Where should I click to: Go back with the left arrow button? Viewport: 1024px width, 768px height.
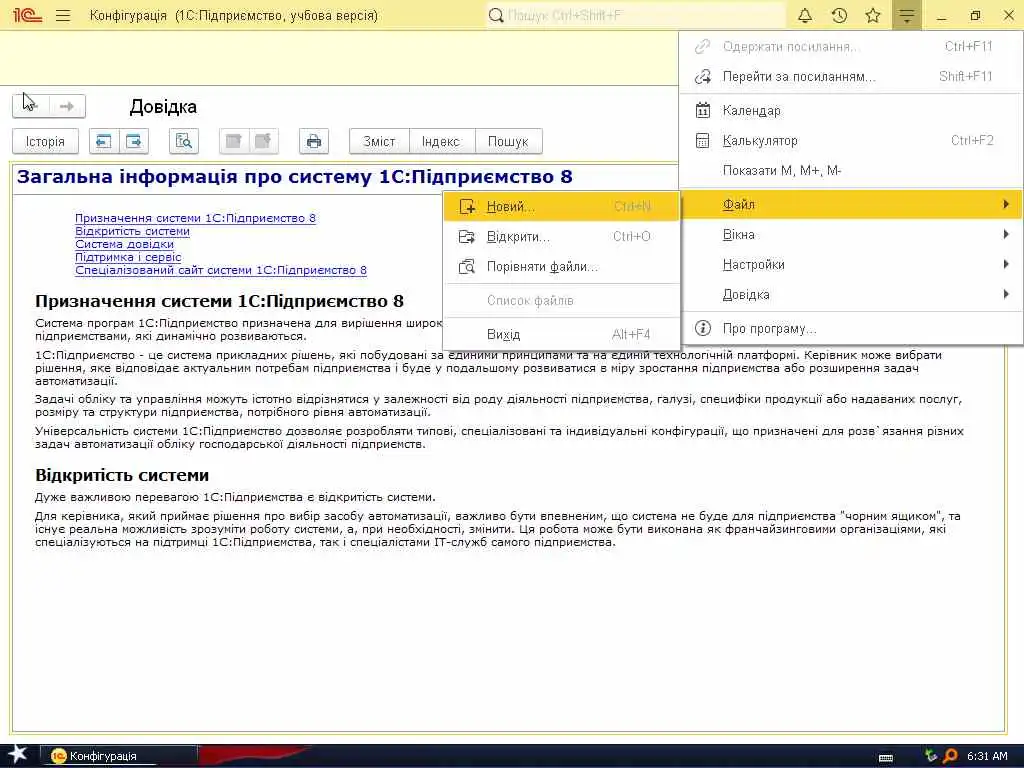point(31,106)
